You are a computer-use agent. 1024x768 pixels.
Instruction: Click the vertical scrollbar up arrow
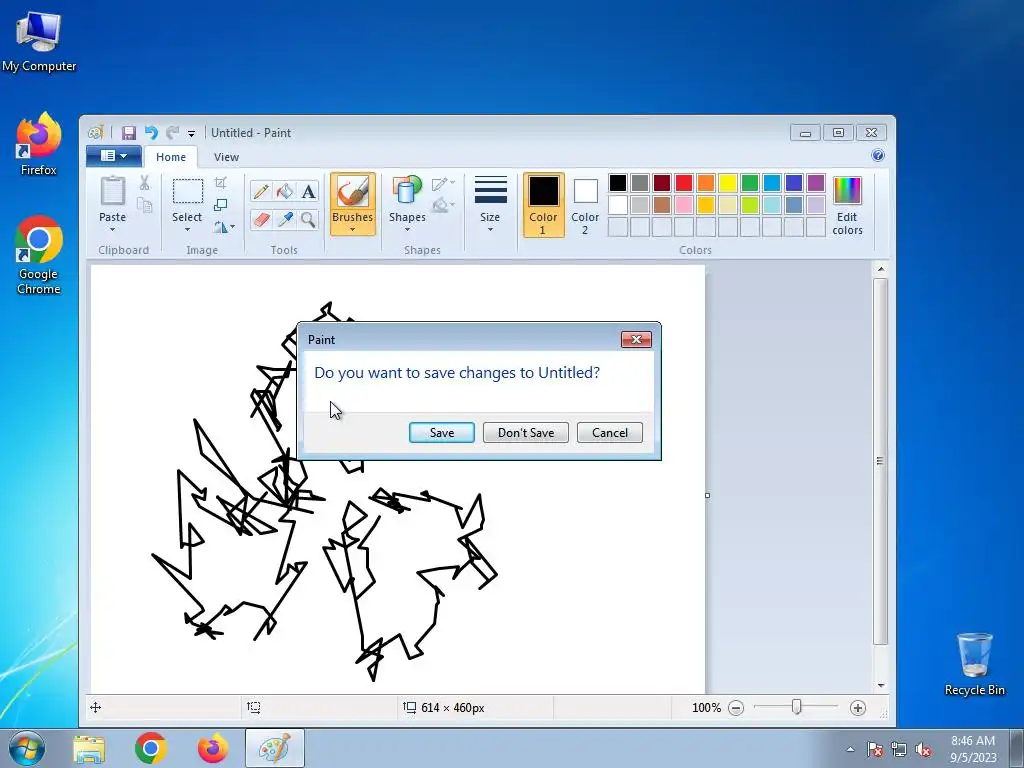[881, 269]
